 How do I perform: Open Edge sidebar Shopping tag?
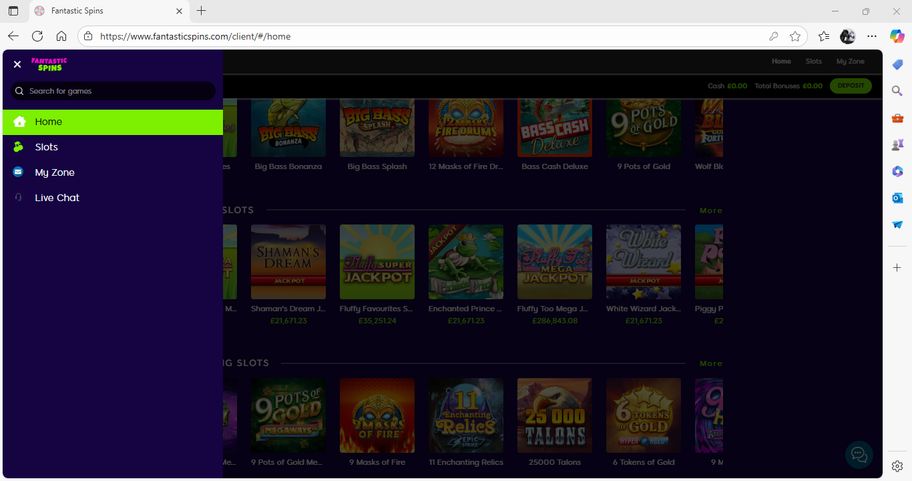(x=897, y=64)
